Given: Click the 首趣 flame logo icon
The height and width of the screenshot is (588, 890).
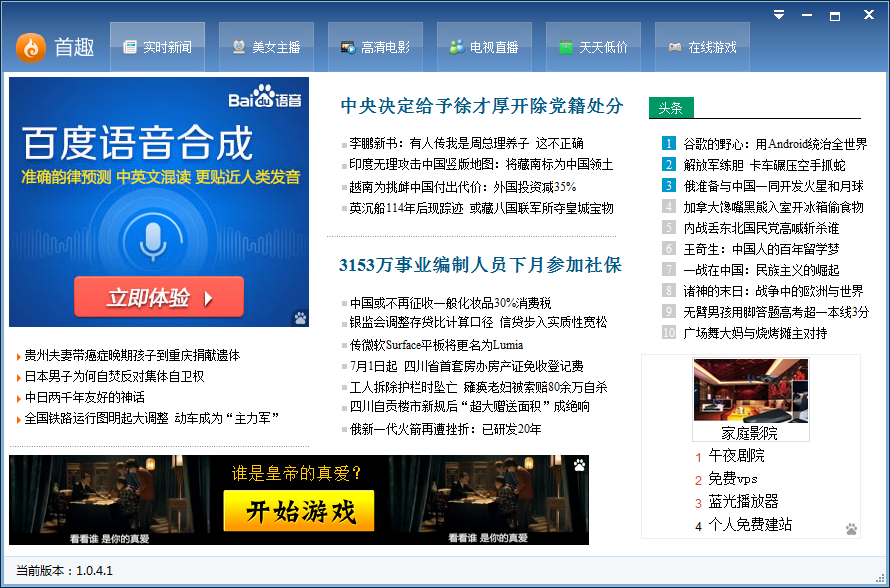Looking at the screenshot, I should click(x=31, y=47).
